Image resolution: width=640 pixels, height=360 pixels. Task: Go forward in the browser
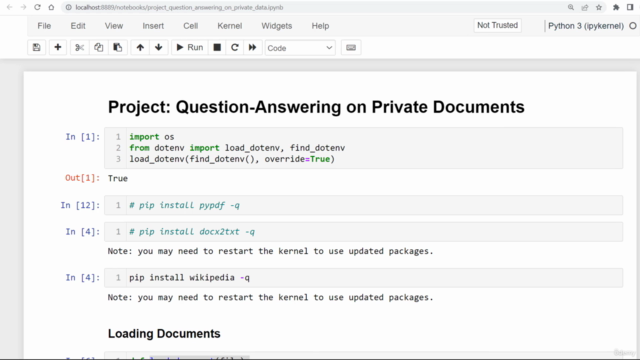click(23, 7)
